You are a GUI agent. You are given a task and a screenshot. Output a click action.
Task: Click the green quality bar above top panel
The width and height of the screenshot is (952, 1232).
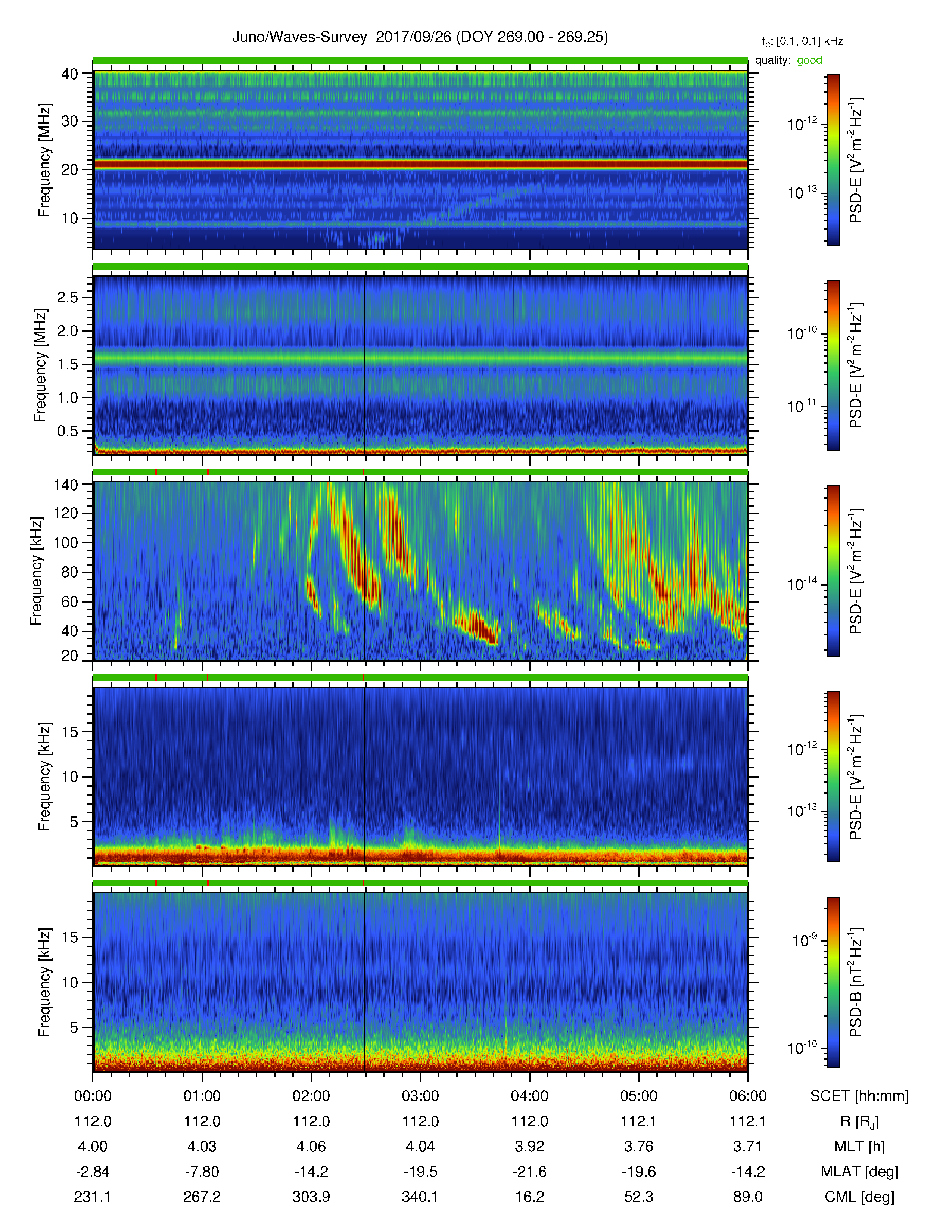coord(420,61)
